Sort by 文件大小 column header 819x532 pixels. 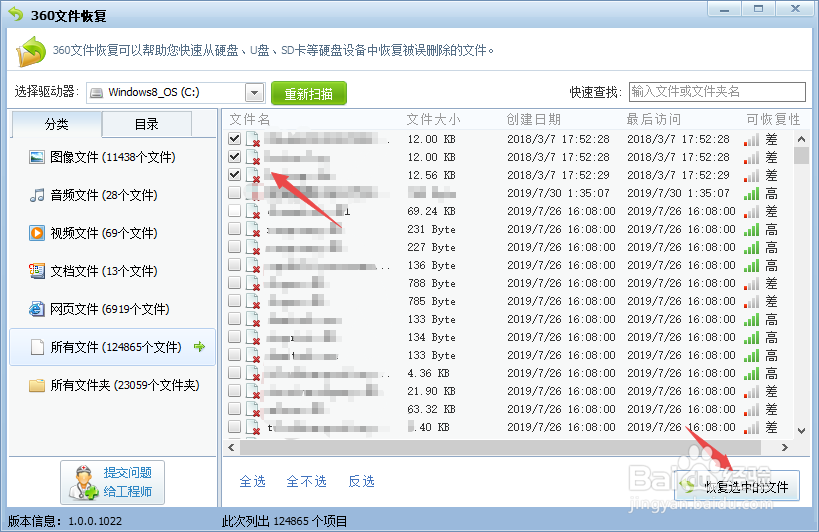pos(434,120)
